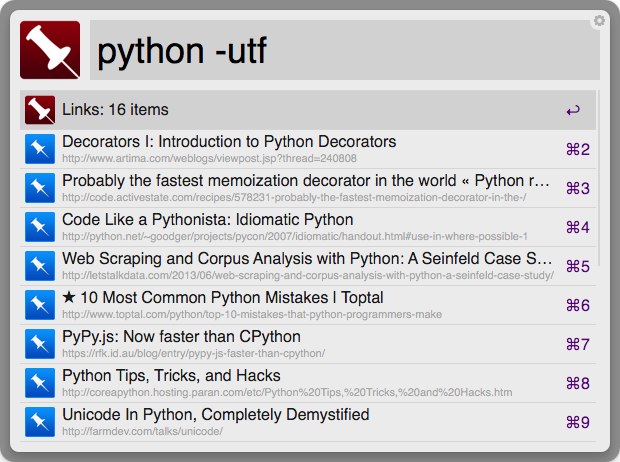This screenshot has width=620, height=462.
Task: Open the 10 Most Common Python Mistakes result
Action: (222, 298)
